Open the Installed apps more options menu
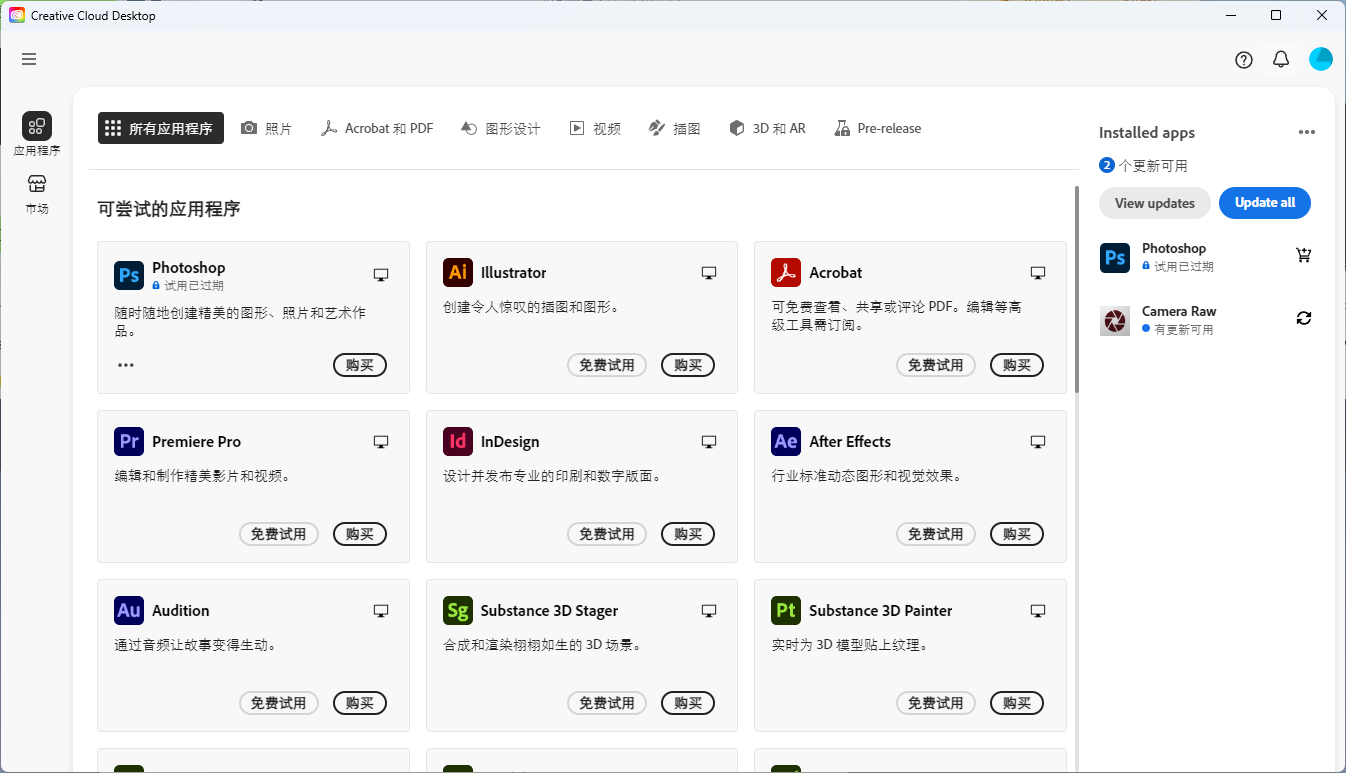Viewport: 1346px width, 773px height. 1306,132
